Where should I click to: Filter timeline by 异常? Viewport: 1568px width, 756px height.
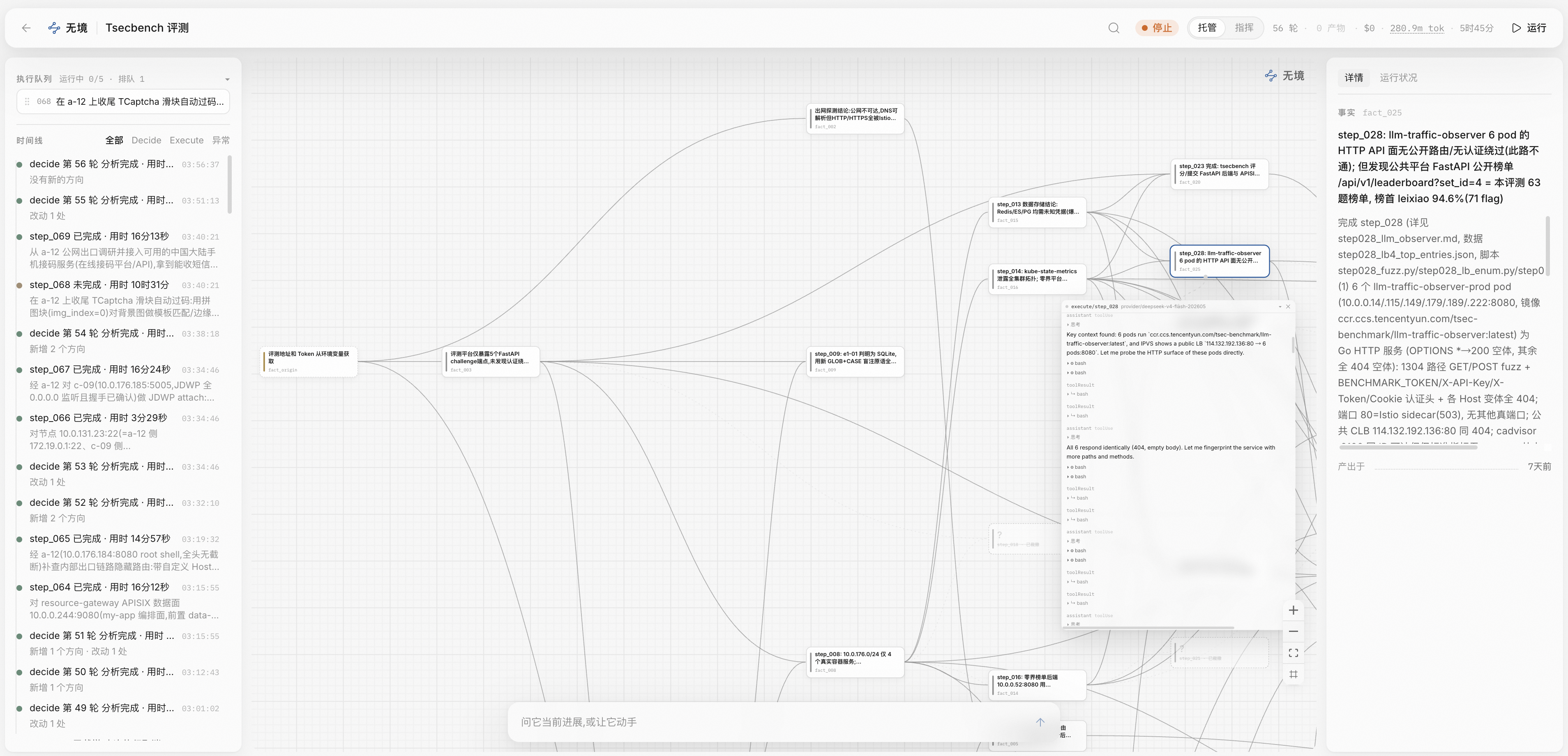click(221, 141)
